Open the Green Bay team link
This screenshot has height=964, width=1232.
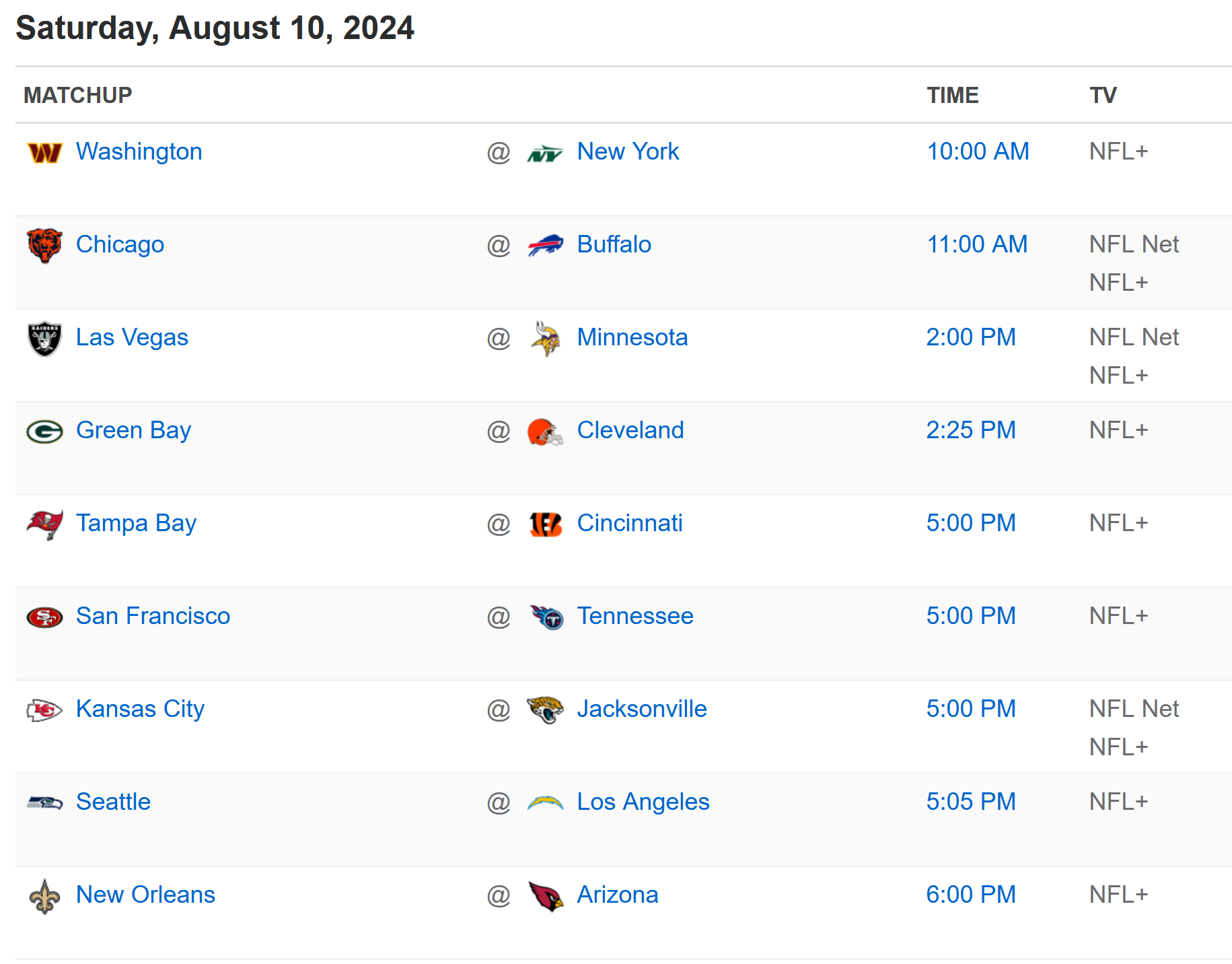pos(133,430)
